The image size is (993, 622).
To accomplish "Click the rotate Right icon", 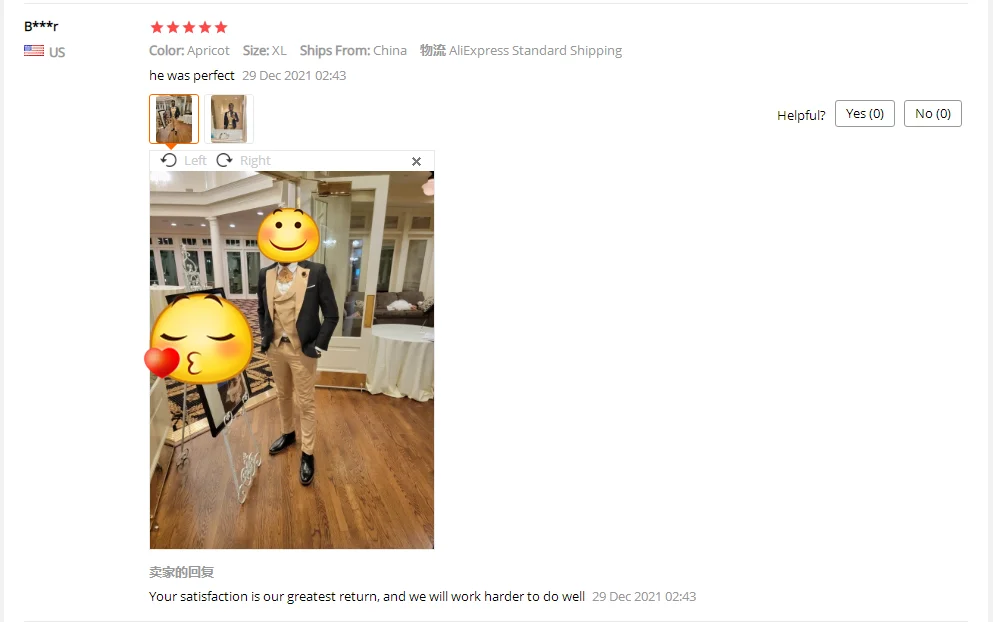I will (x=224, y=160).
